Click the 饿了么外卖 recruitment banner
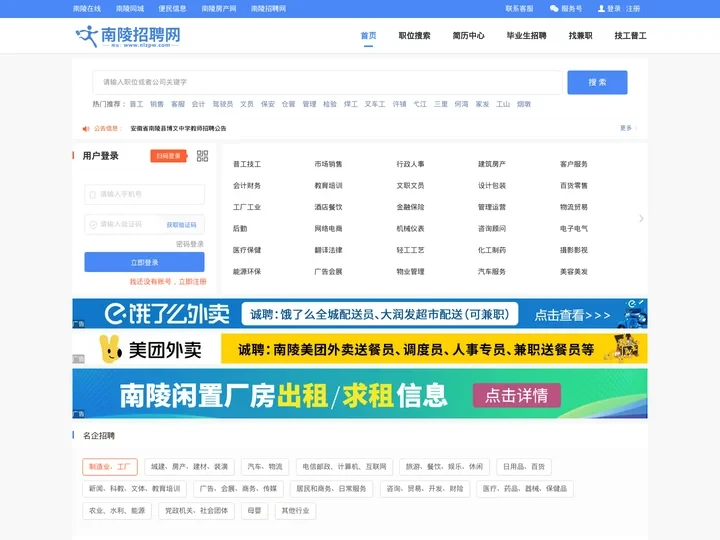This screenshot has height=540, width=720. (x=360, y=314)
